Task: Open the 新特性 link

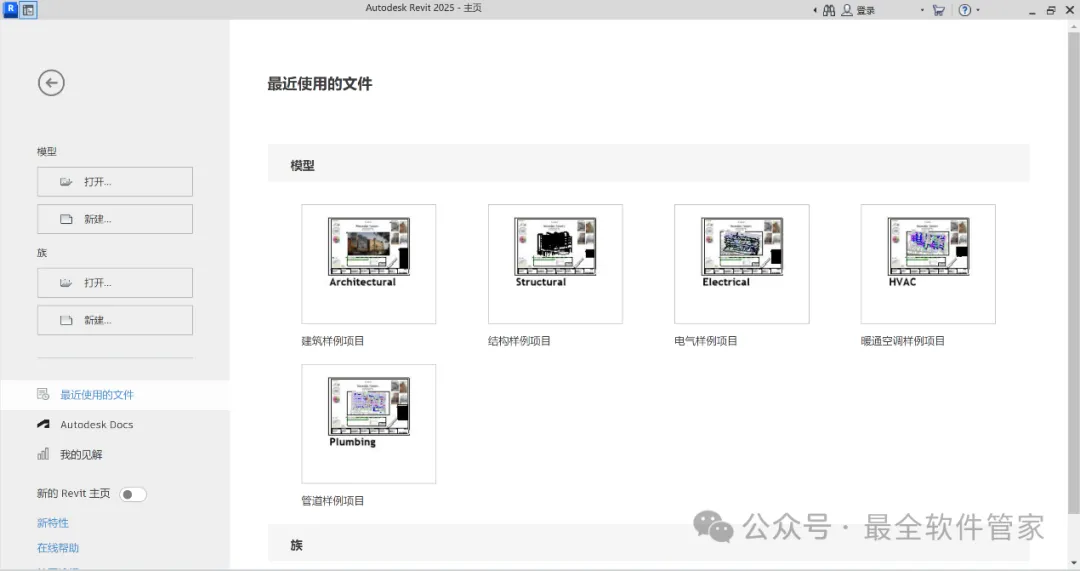Action: coord(52,523)
